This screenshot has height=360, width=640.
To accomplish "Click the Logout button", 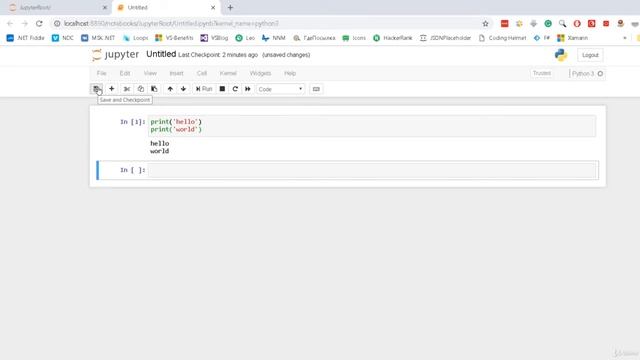I will coord(590,55).
